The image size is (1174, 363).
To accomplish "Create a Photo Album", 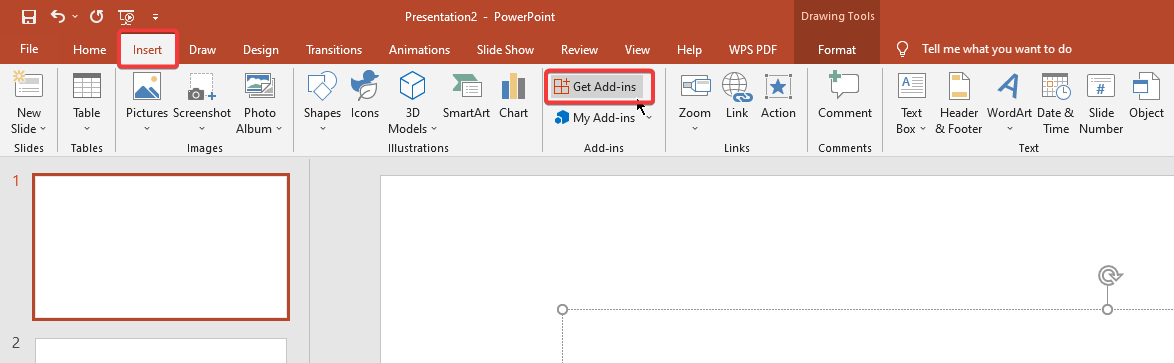I will point(260,103).
